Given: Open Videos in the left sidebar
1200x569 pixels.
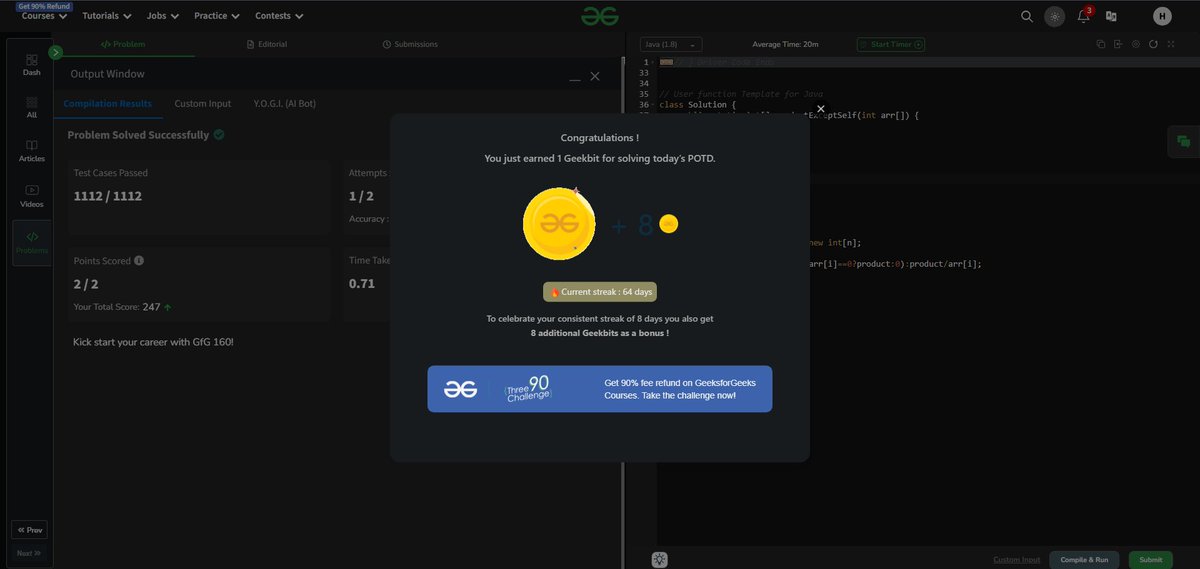Looking at the screenshot, I should (x=32, y=196).
